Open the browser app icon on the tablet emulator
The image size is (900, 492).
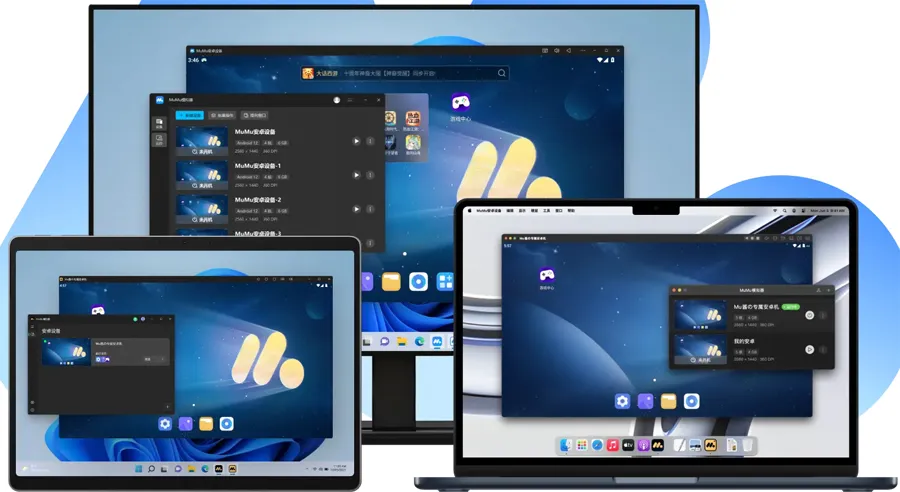[x=227, y=424]
